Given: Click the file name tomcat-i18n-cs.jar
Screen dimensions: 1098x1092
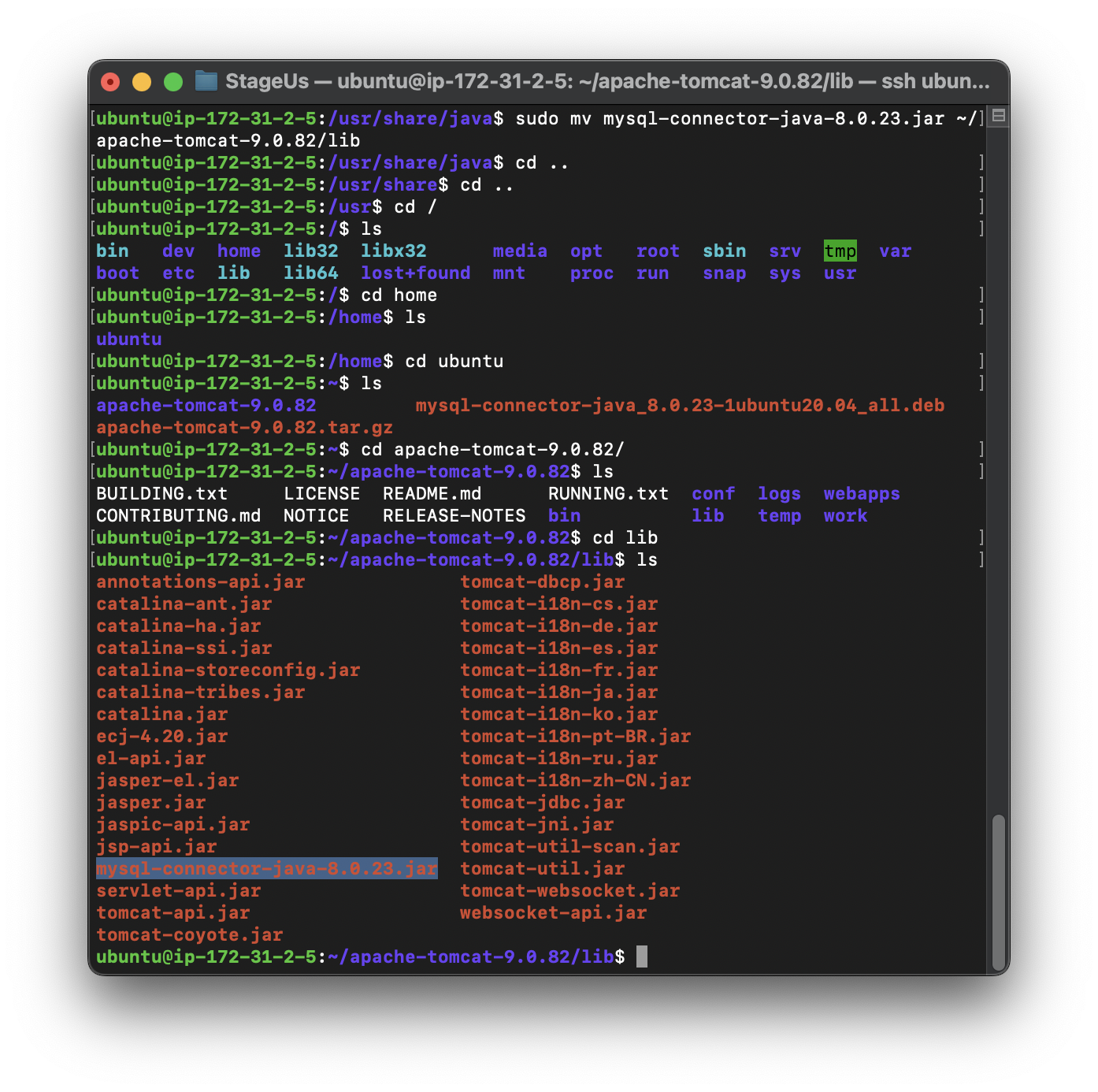Looking at the screenshot, I should pyautogui.click(x=559, y=604).
